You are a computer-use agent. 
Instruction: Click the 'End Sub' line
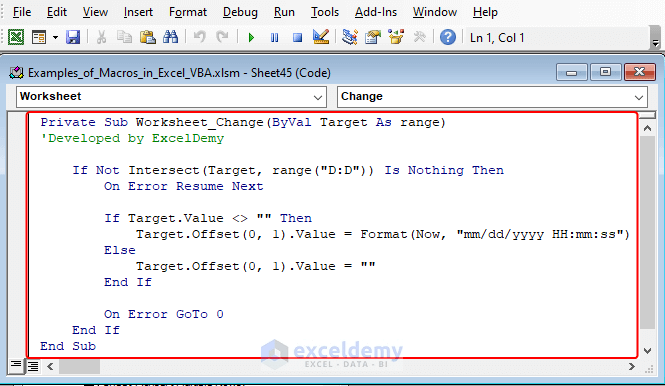68,346
